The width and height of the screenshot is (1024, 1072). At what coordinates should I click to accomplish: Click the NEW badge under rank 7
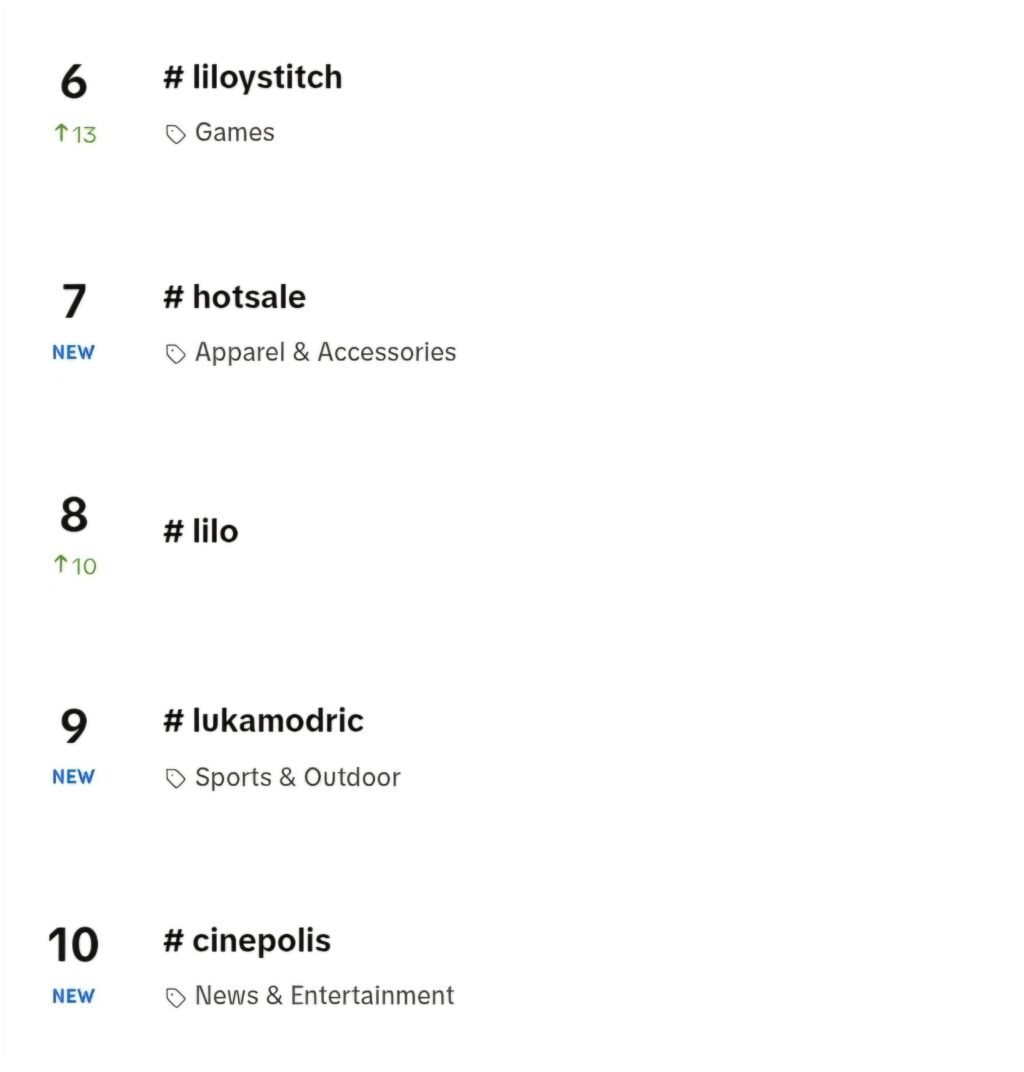(x=73, y=352)
